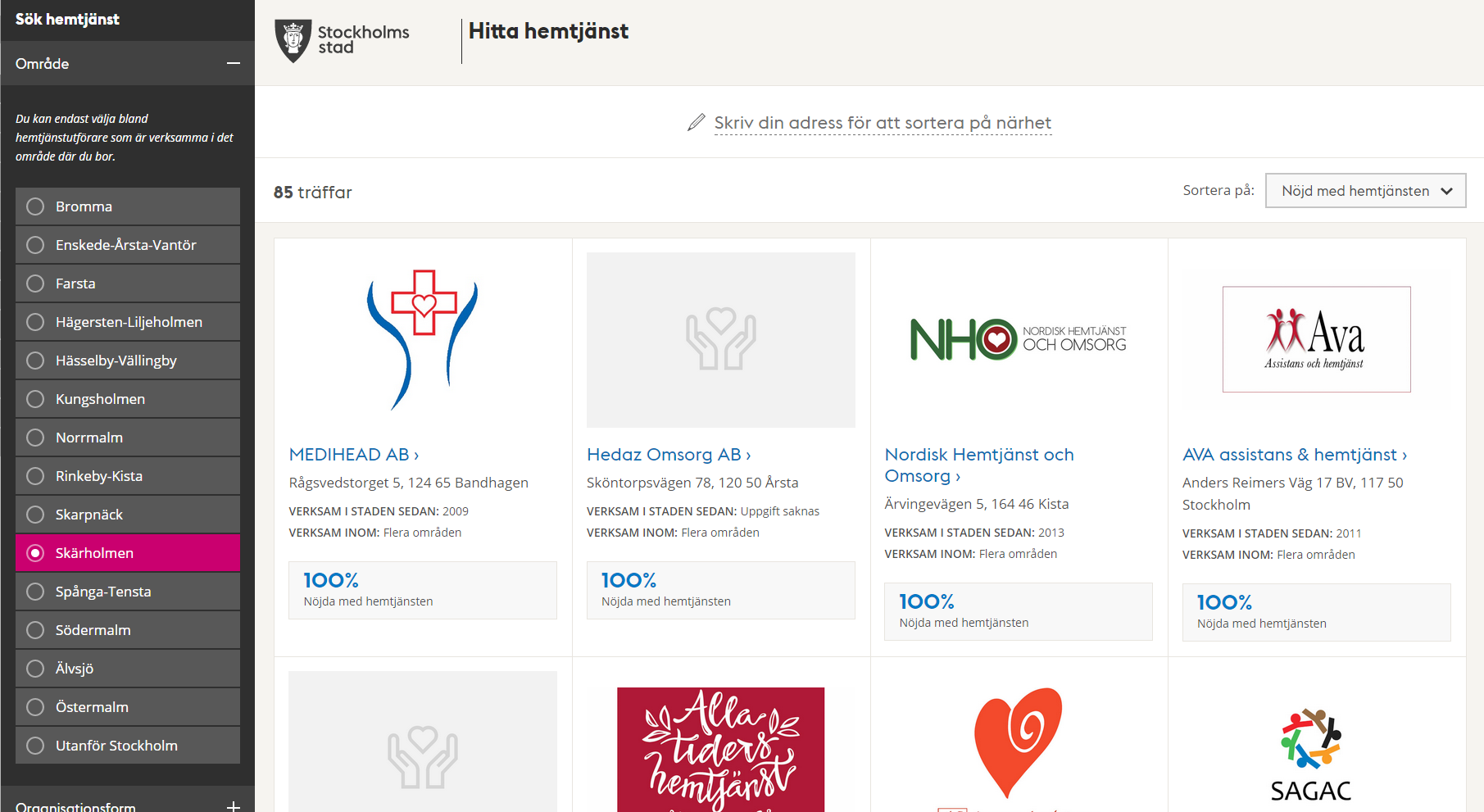Pick the Hässelby-Vällingby area
This screenshot has width=1484, height=812.
pos(128,361)
